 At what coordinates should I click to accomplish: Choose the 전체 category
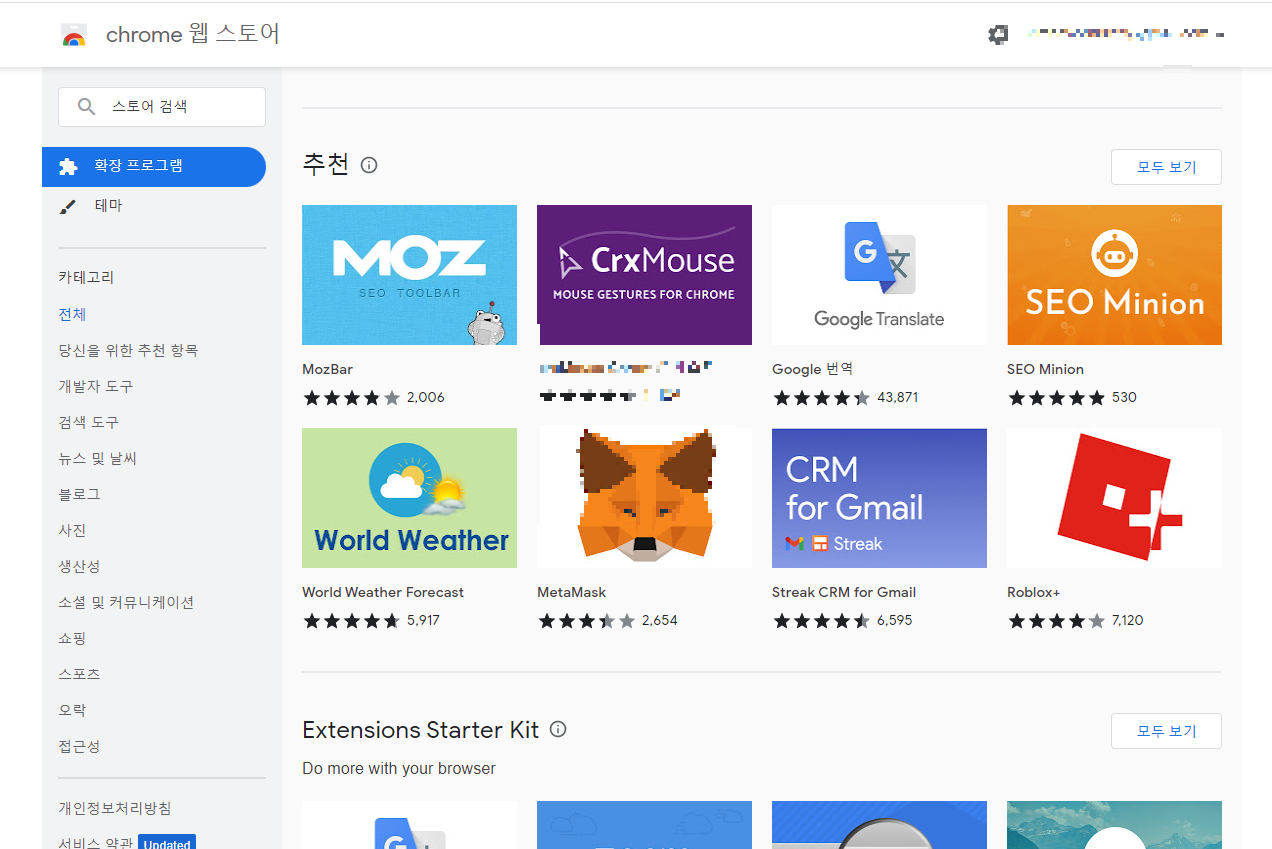[72, 314]
